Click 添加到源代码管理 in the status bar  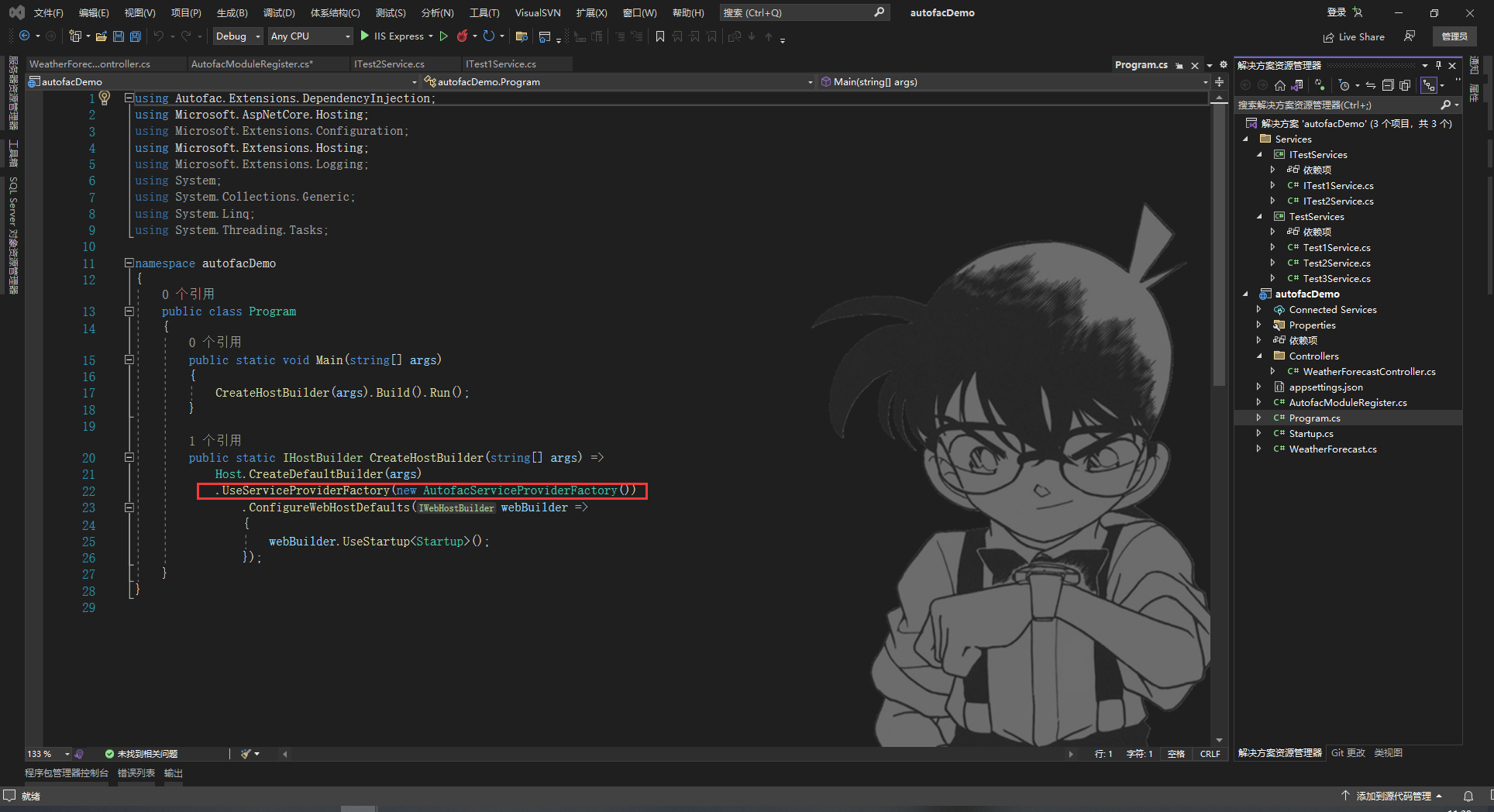1394,796
